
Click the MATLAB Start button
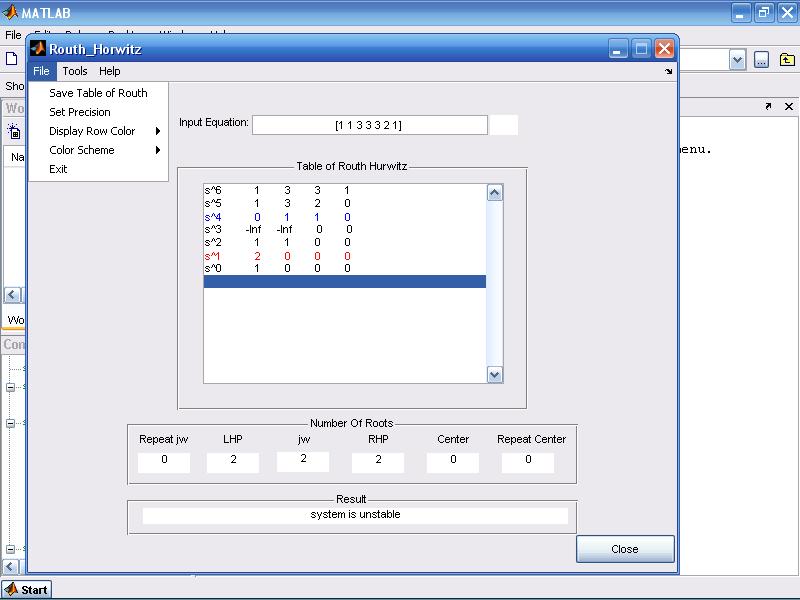coord(27,590)
